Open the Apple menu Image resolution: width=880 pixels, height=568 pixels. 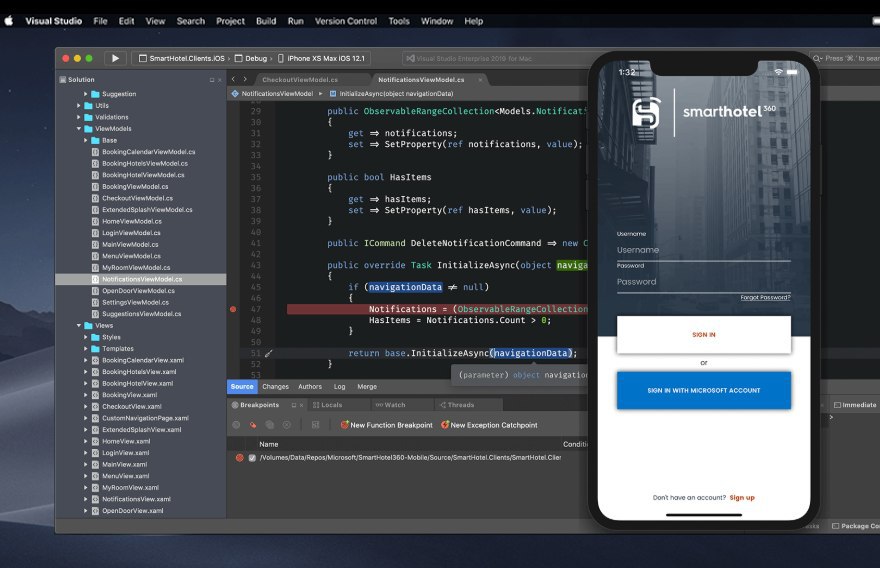point(9,21)
